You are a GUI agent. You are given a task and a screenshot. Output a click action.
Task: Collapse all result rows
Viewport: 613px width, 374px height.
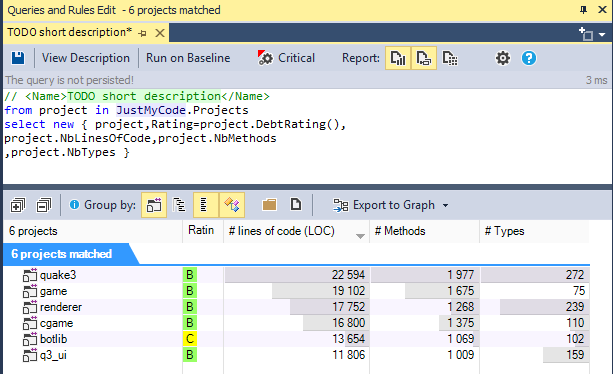pyautogui.click(x=44, y=205)
